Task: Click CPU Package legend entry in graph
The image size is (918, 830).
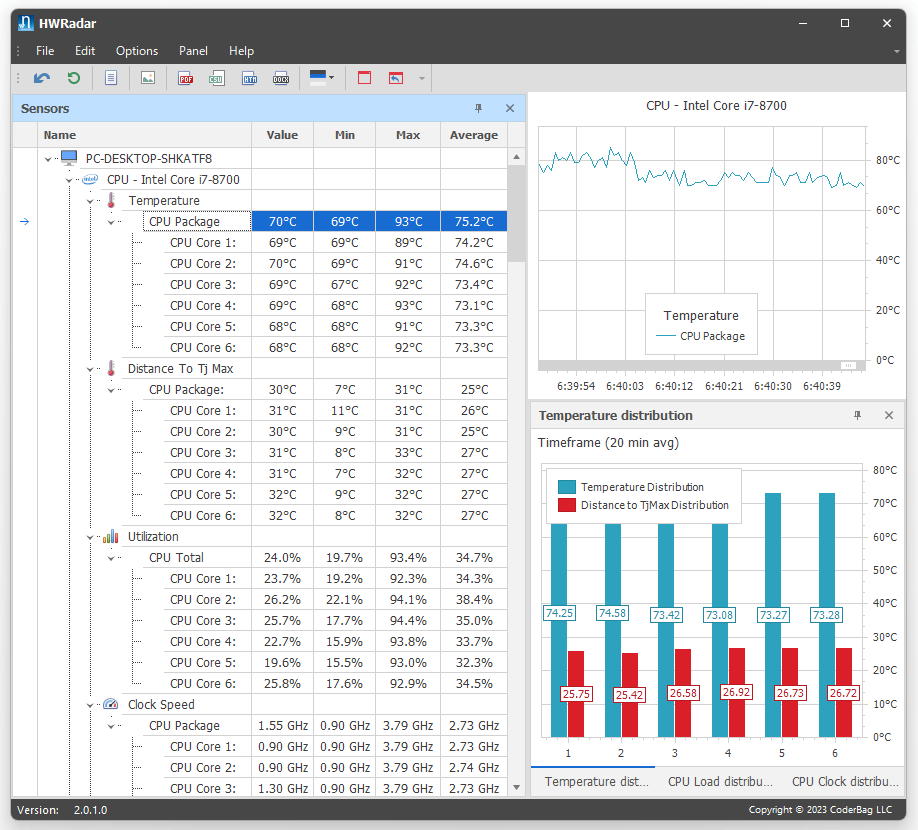Action: [x=701, y=336]
